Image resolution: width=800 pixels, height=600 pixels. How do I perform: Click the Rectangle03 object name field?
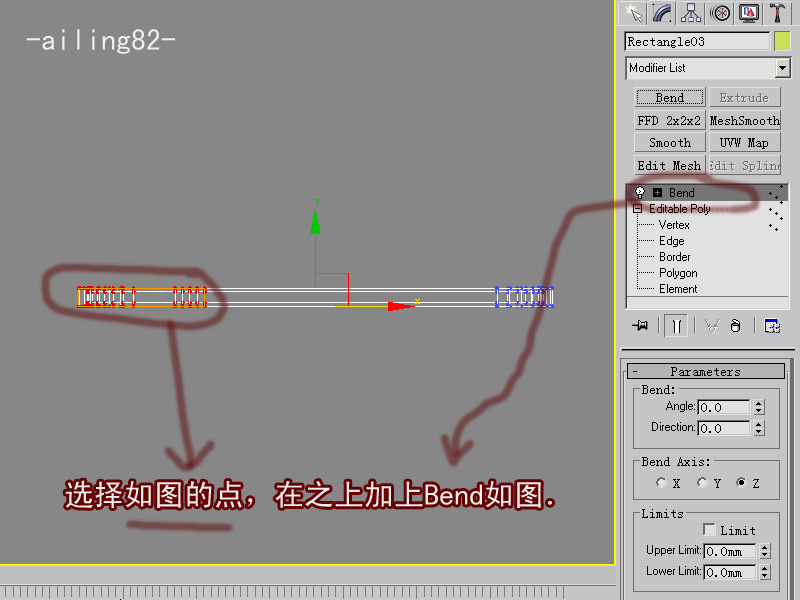696,41
